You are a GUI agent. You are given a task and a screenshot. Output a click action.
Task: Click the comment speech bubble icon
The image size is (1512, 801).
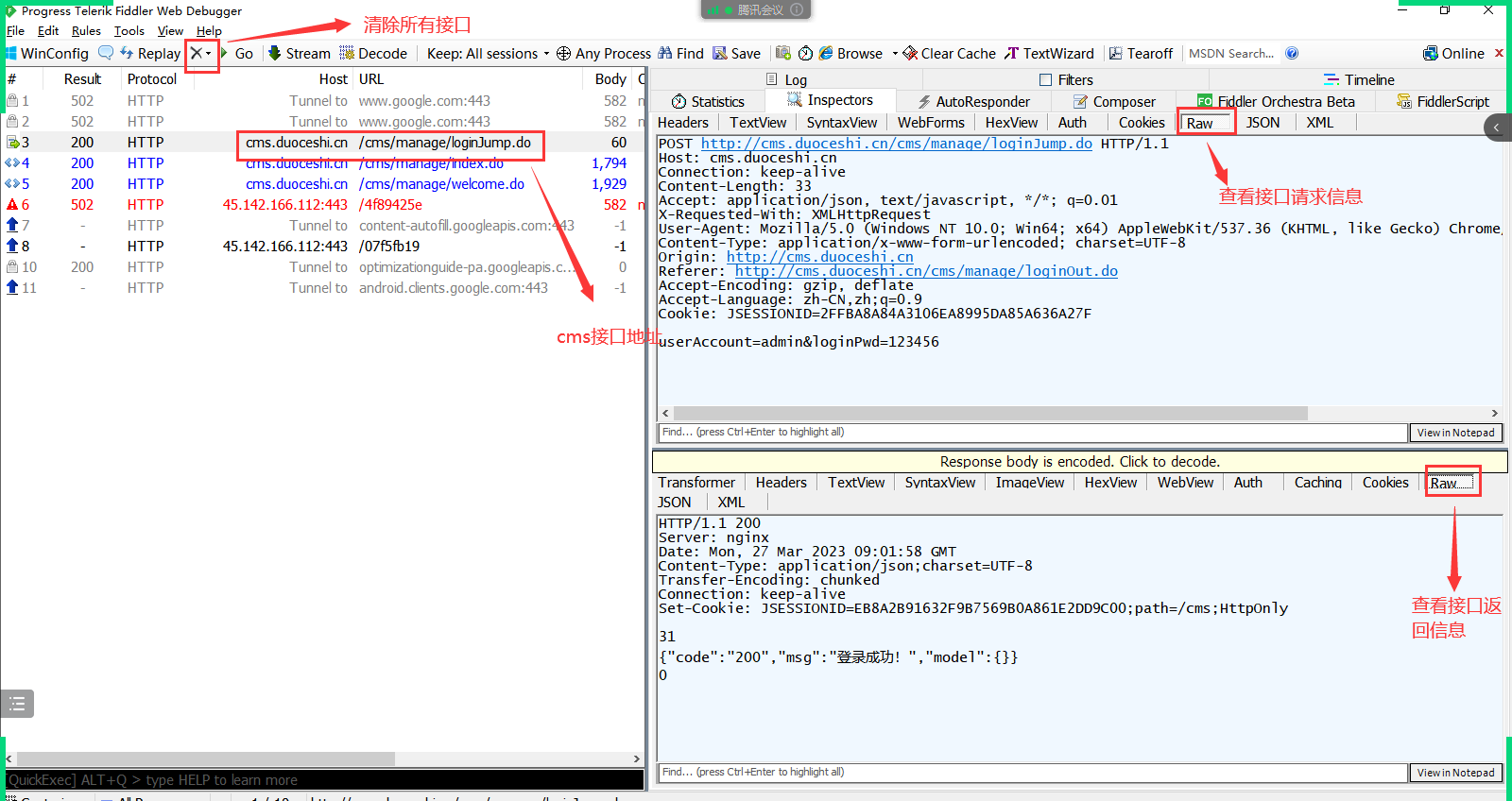click(106, 53)
